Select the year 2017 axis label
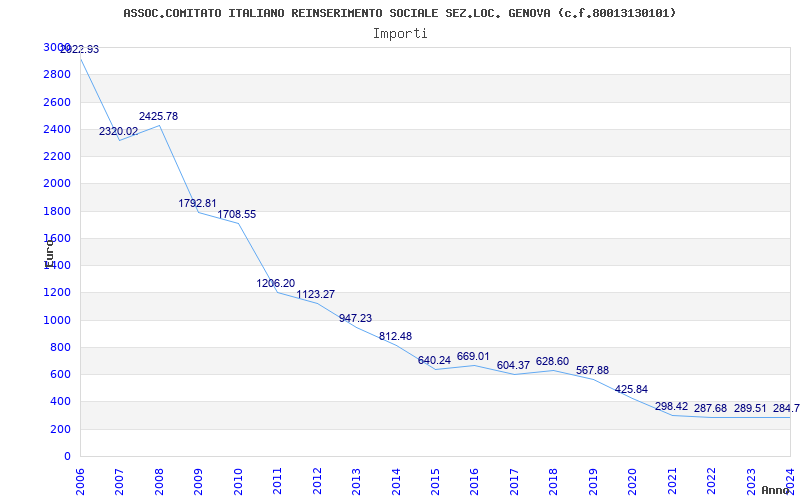 click(x=514, y=482)
